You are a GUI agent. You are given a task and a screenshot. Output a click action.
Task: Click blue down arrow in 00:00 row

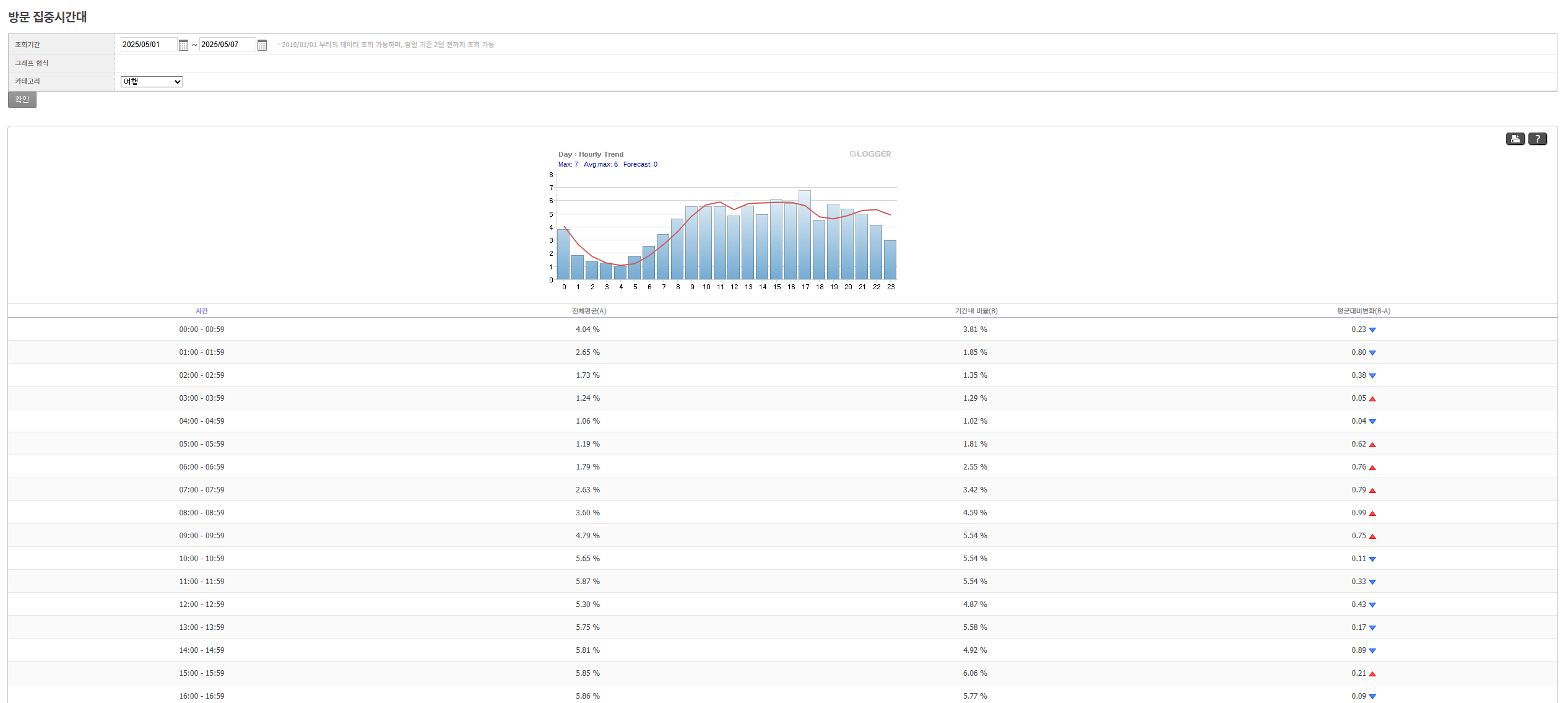click(x=1372, y=330)
